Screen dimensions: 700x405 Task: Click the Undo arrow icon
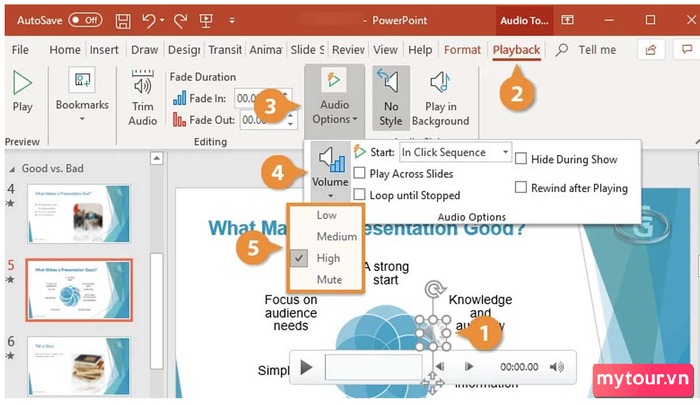tap(148, 21)
